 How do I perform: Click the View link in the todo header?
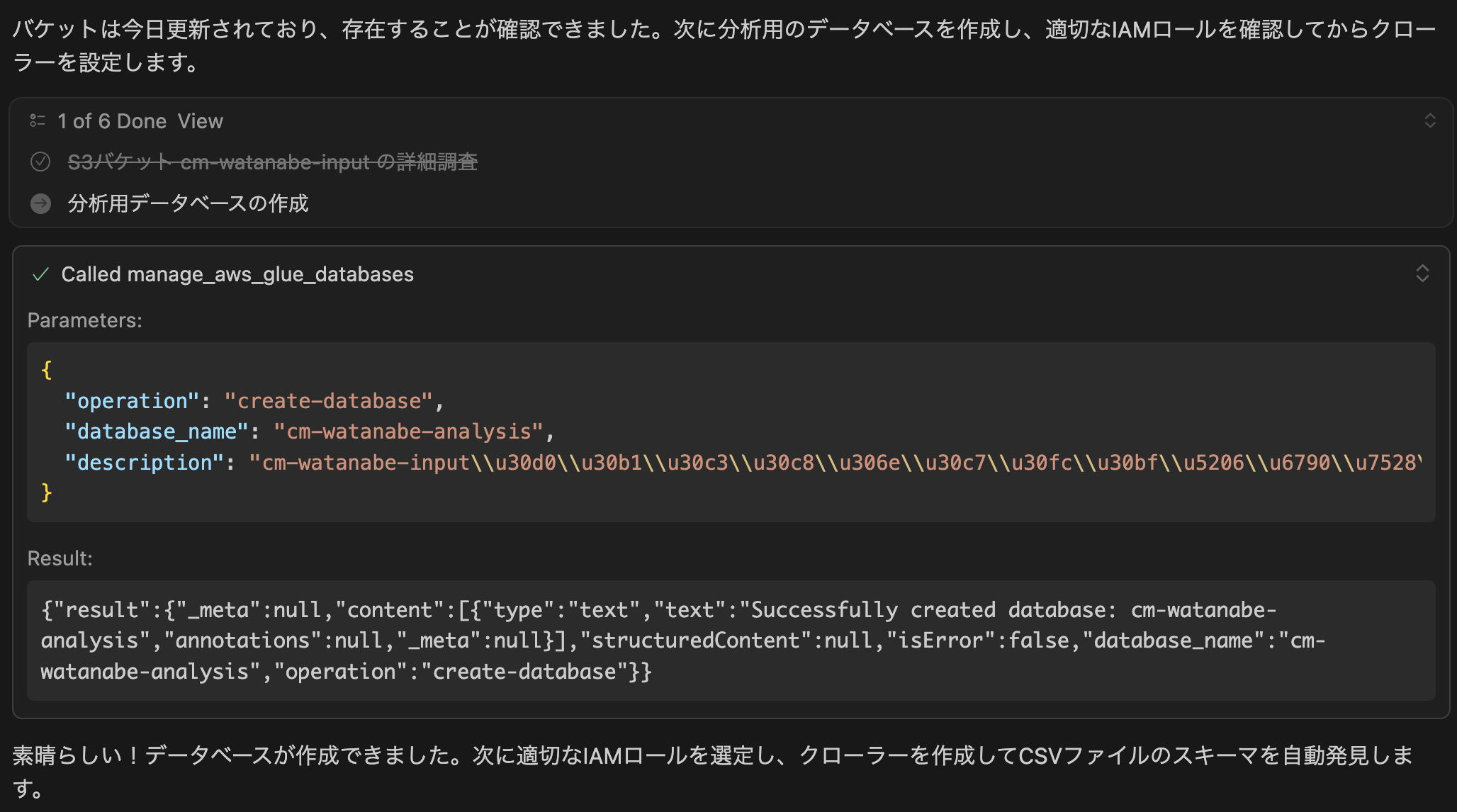[201, 121]
